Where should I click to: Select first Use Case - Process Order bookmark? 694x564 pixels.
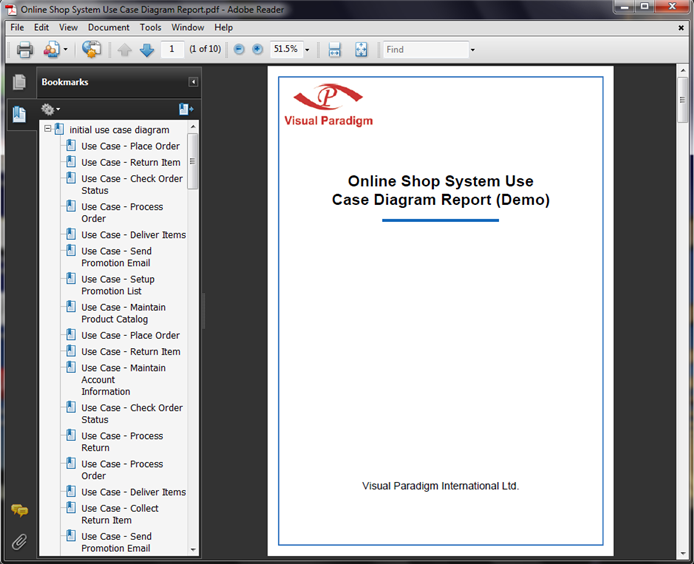pyautogui.click(x=122, y=212)
